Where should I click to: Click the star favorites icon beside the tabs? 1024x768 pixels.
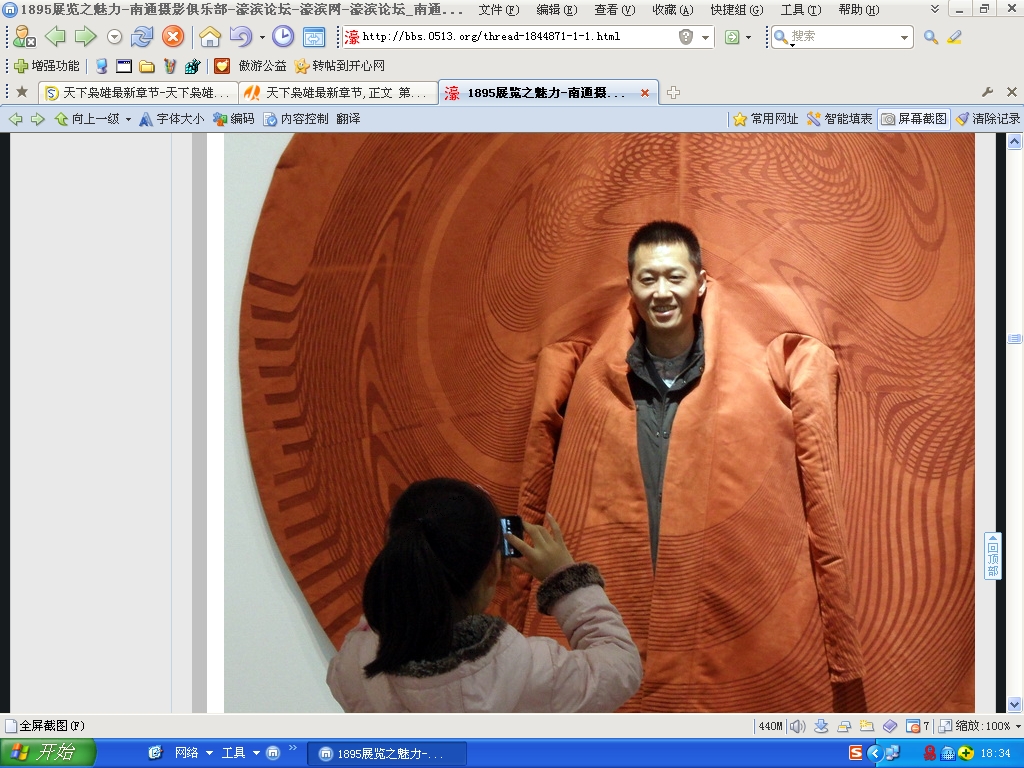click(22, 92)
